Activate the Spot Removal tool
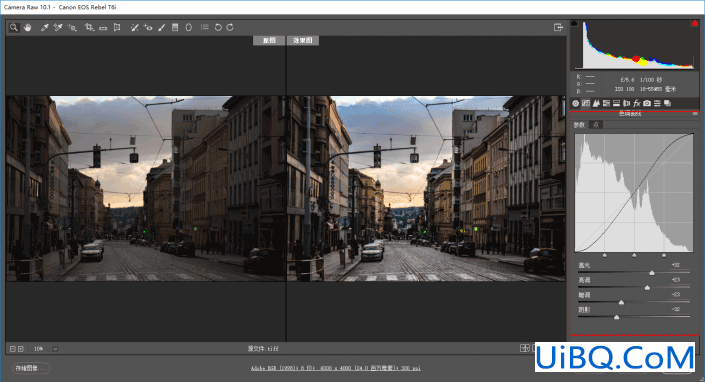Viewport: 705px width, 382px height. [134, 27]
